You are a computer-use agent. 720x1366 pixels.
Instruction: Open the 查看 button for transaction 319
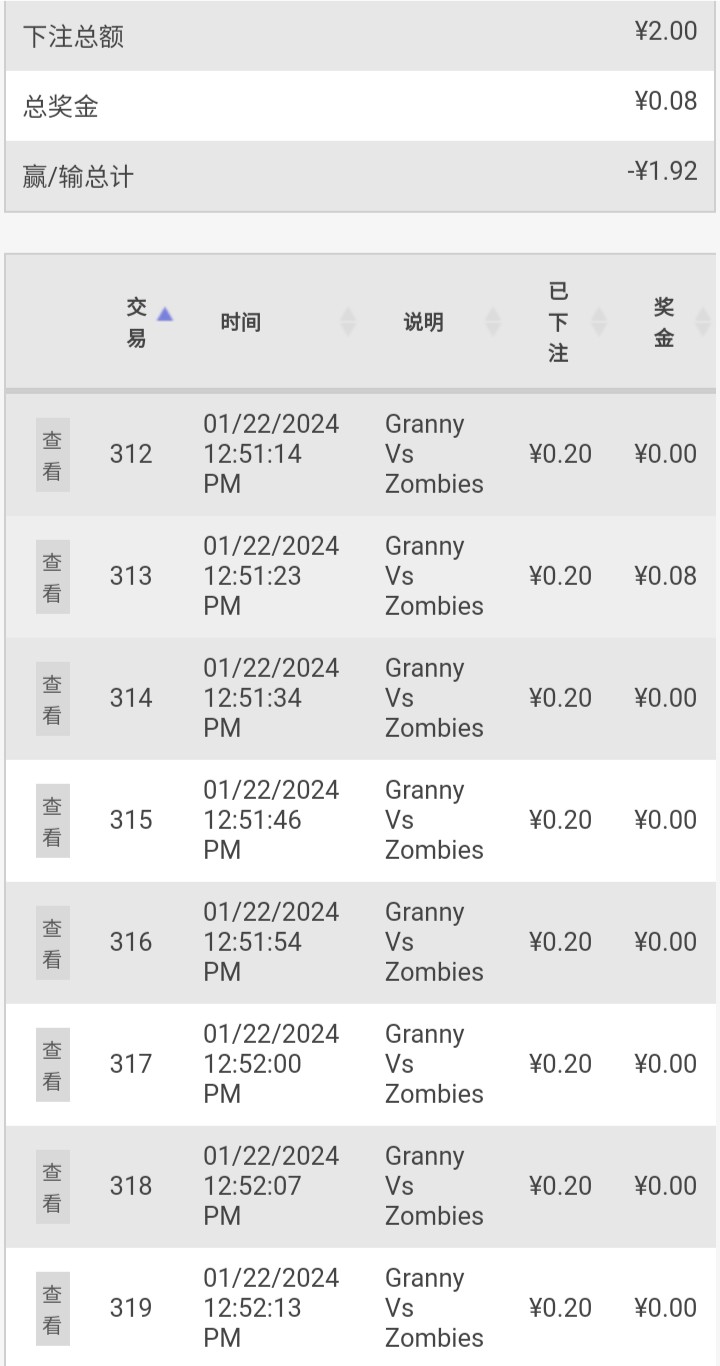pyautogui.click(x=52, y=1309)
